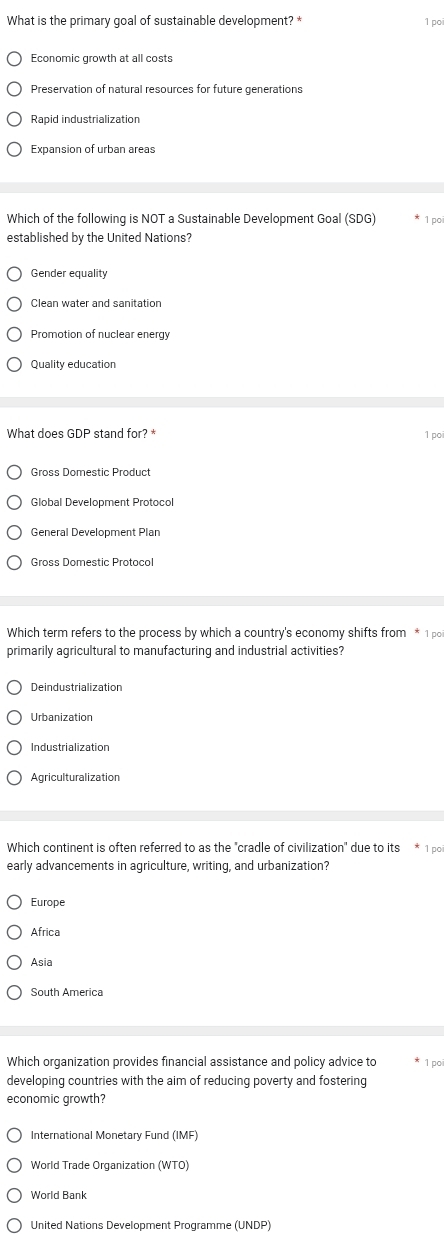Choose 'Africa' continent option
444x1241 pixels.
[14, 932]
